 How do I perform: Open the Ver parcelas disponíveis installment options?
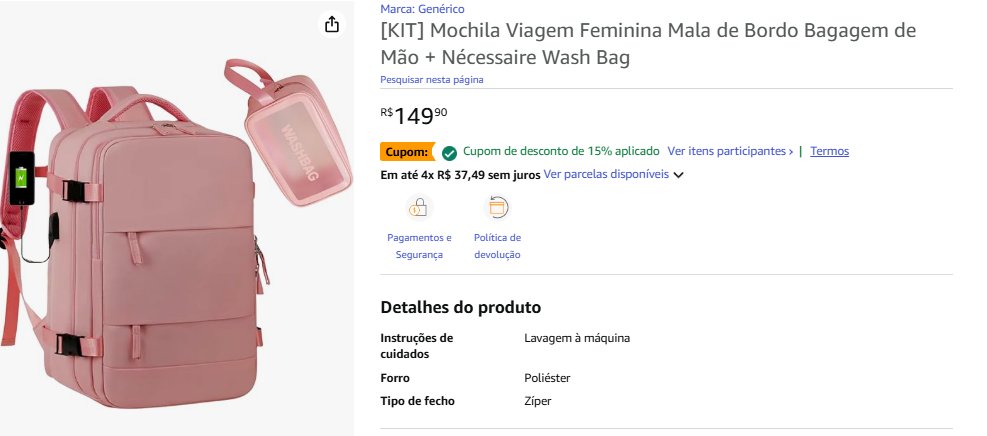(x=606, y=174)
